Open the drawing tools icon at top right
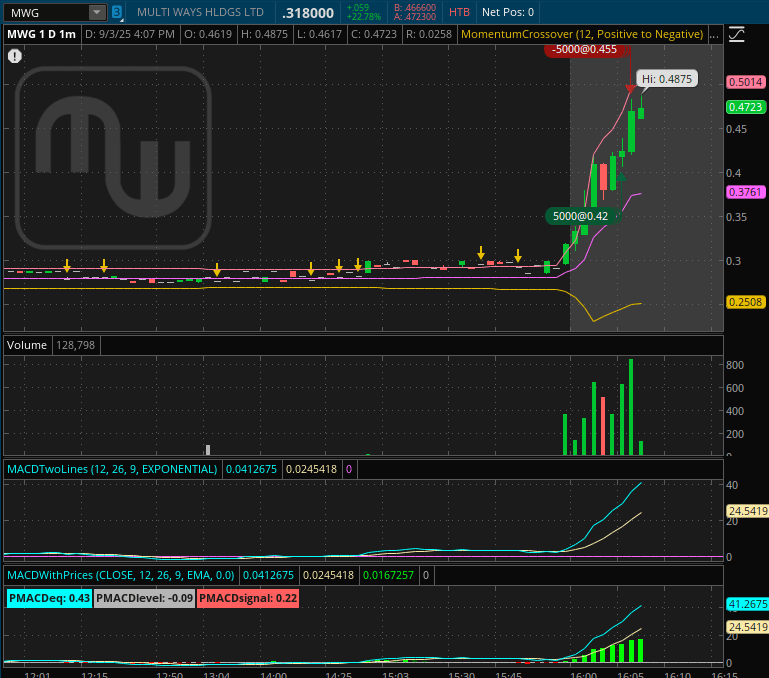 point(737,34)
